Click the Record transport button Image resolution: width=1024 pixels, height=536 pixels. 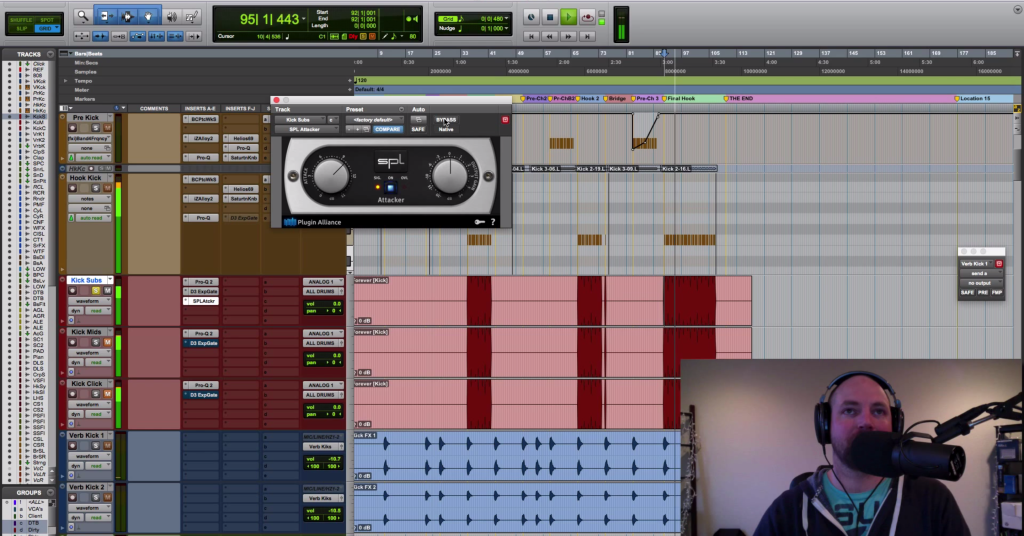[586, 18]
